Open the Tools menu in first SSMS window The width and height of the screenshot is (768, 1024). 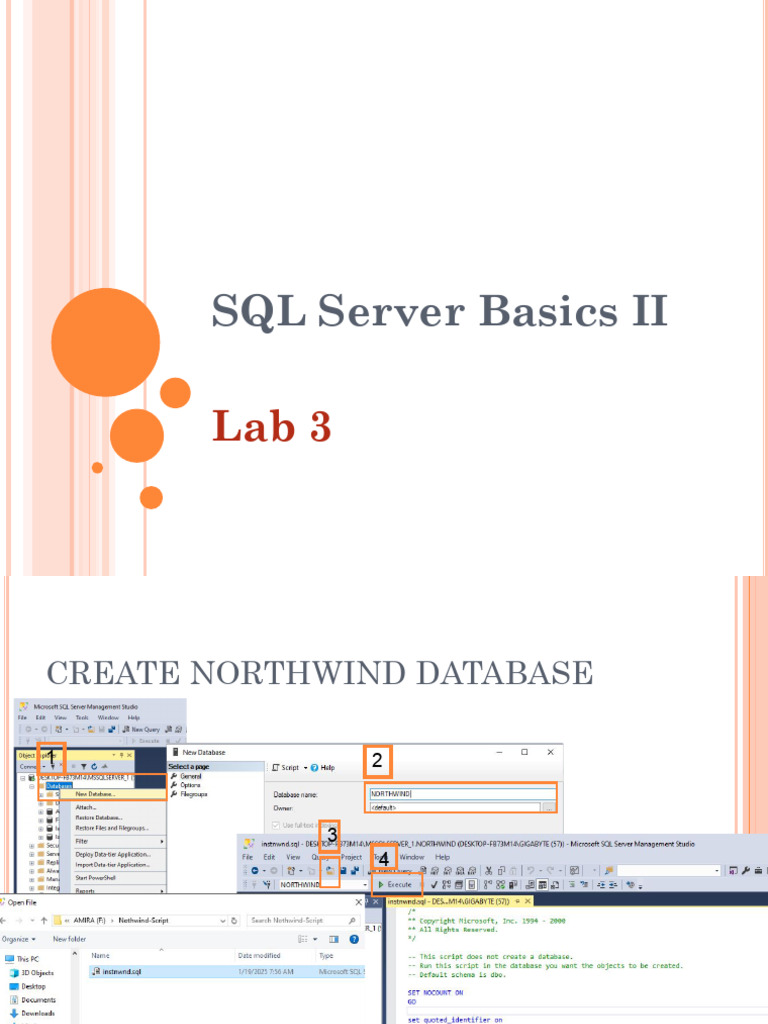pos(82,717)
